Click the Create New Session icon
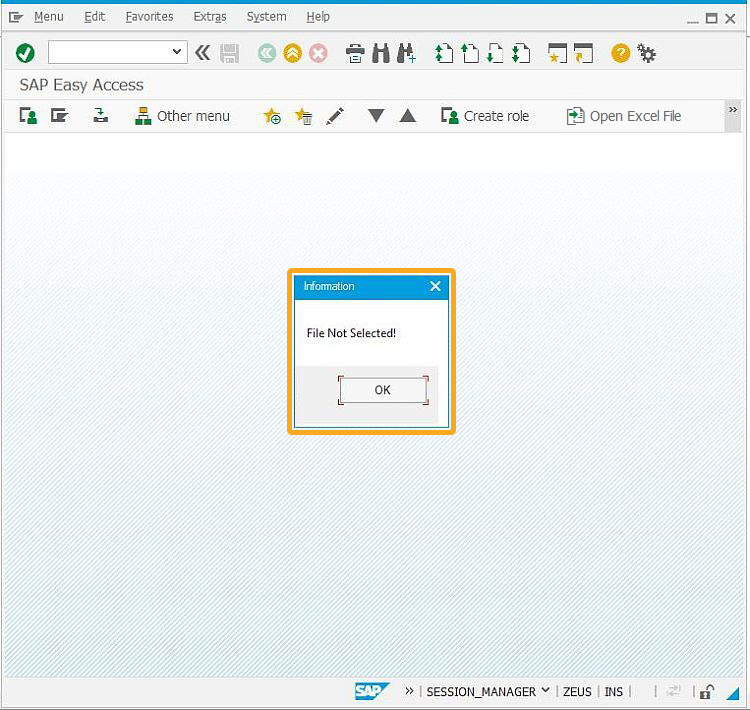 pos(557,53)
